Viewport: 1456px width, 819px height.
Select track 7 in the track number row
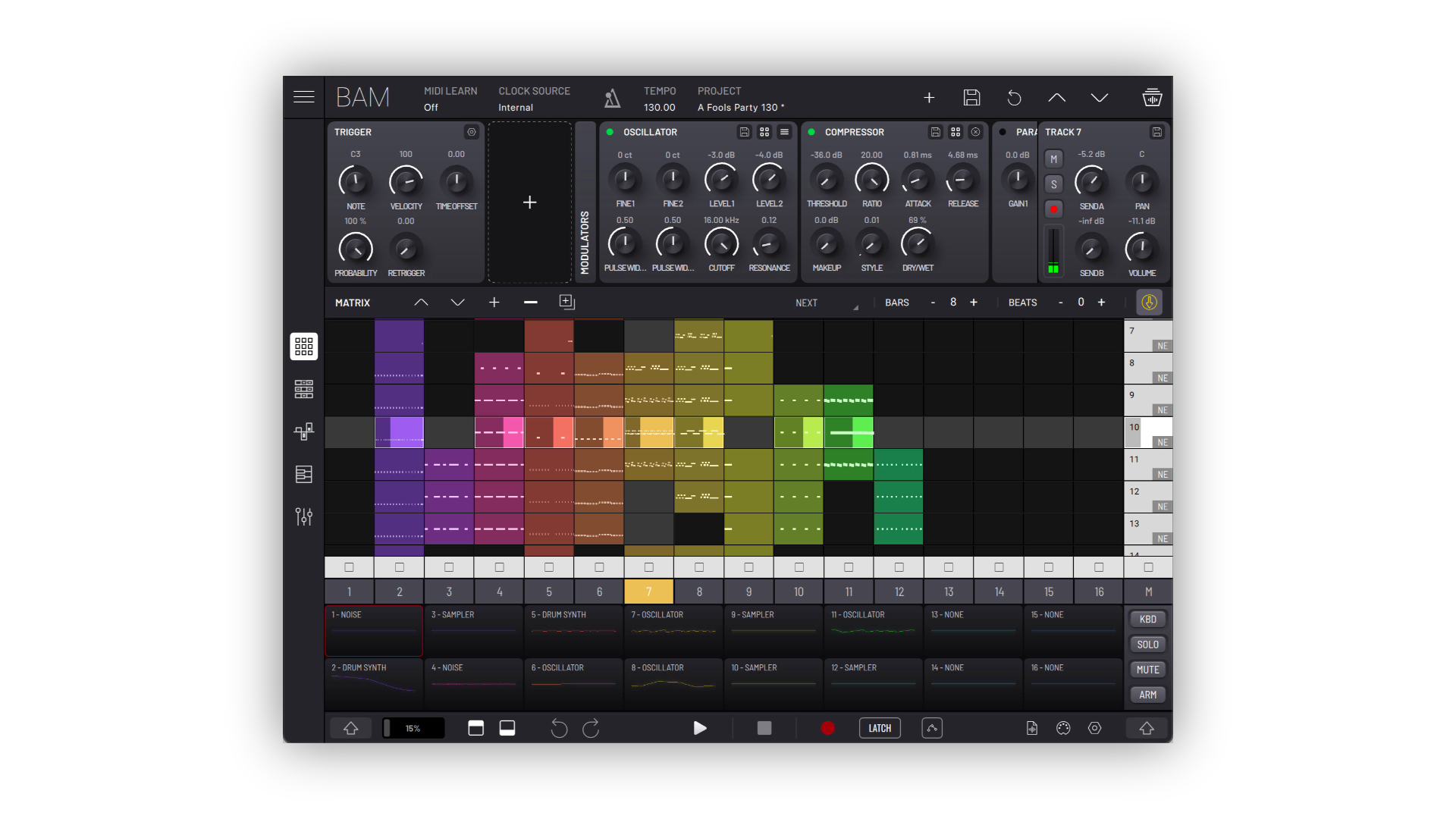coord(648,591)
